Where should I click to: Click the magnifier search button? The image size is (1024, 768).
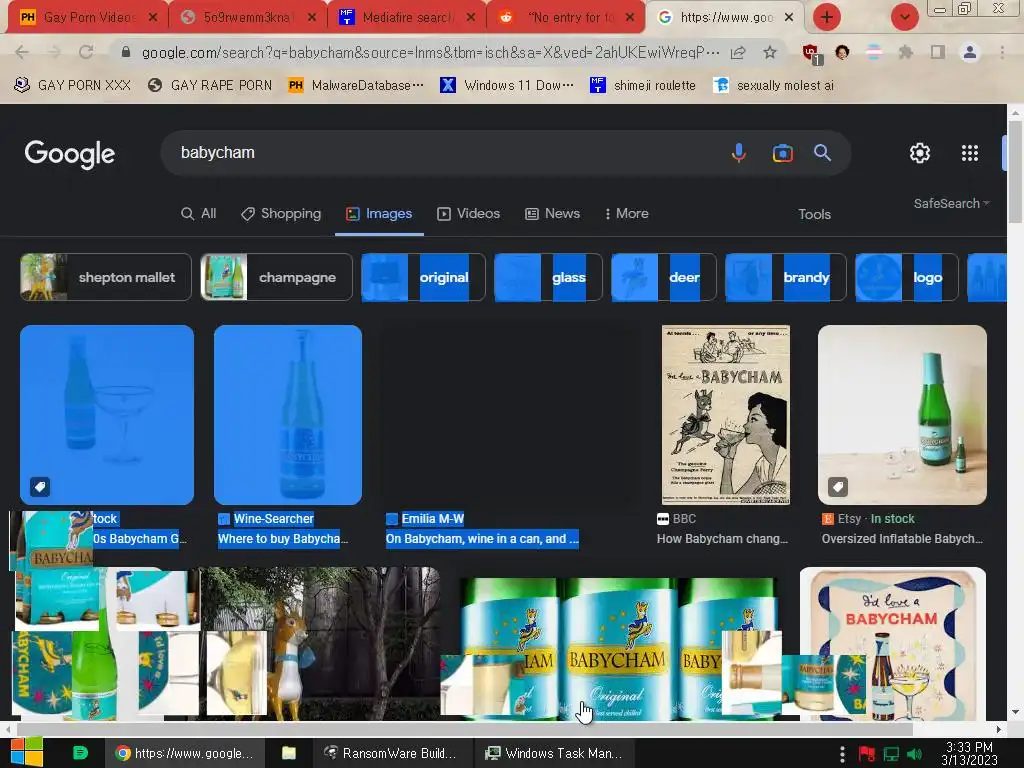pyautogui.click(x=822, y=153)
